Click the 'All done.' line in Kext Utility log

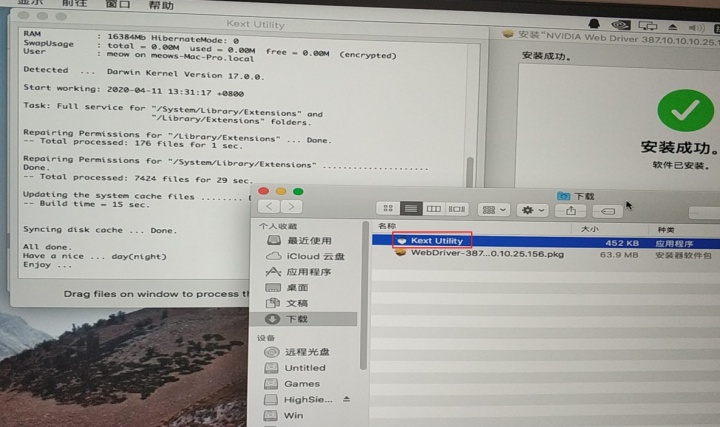(x=47, y=247)
